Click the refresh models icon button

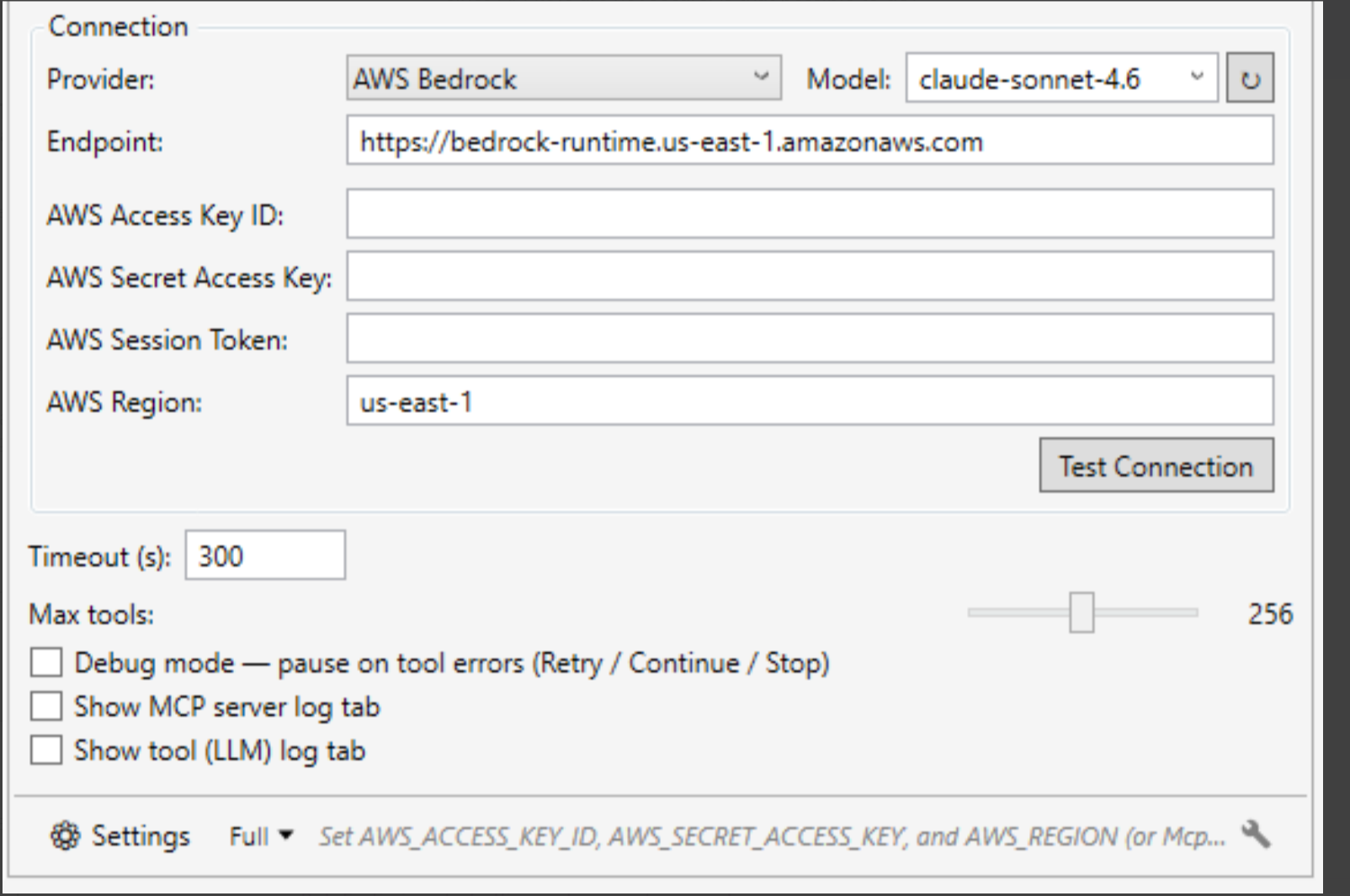coord(1250,78)
